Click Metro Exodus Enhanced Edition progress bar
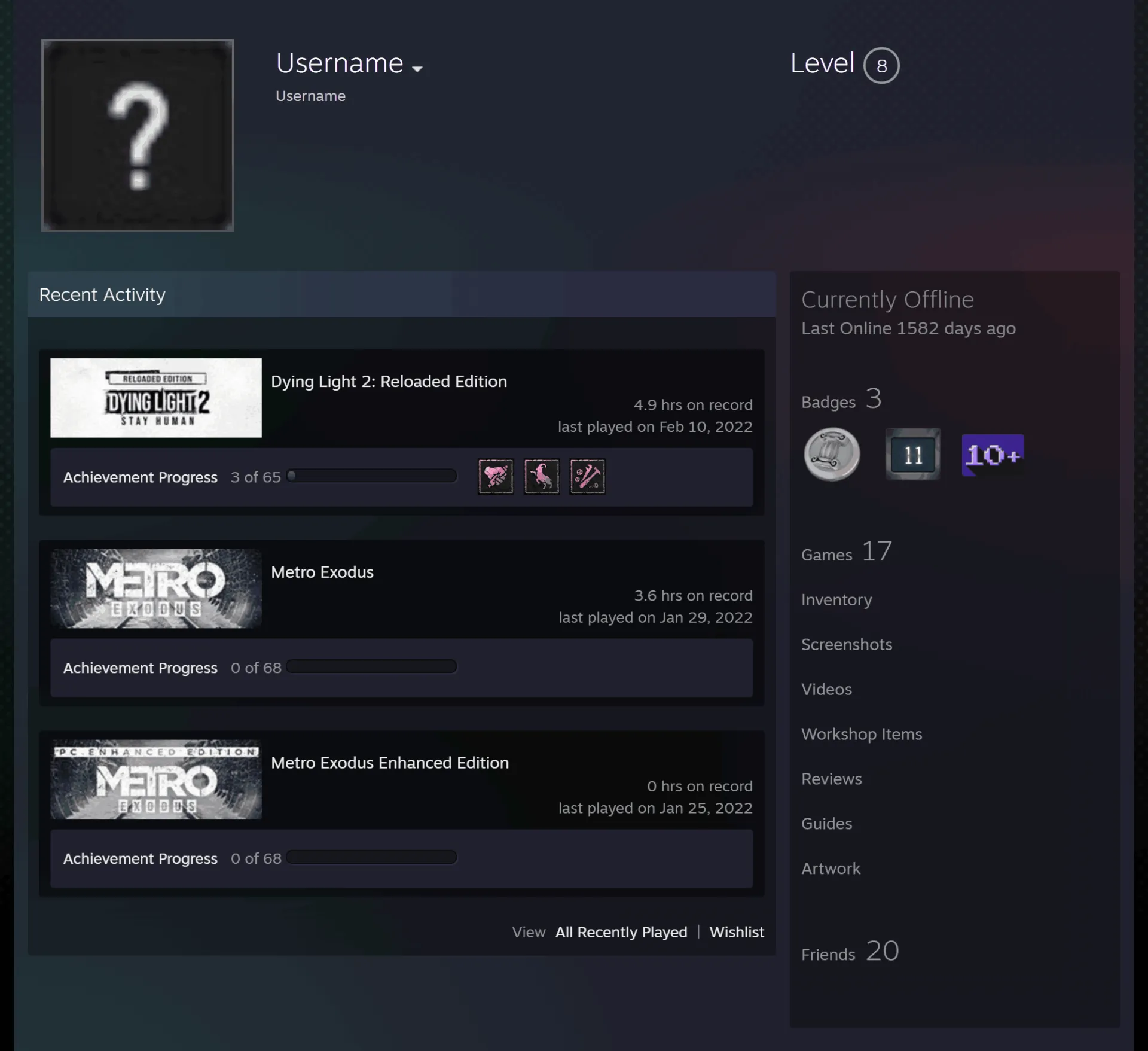 click(x=371, y=857)
